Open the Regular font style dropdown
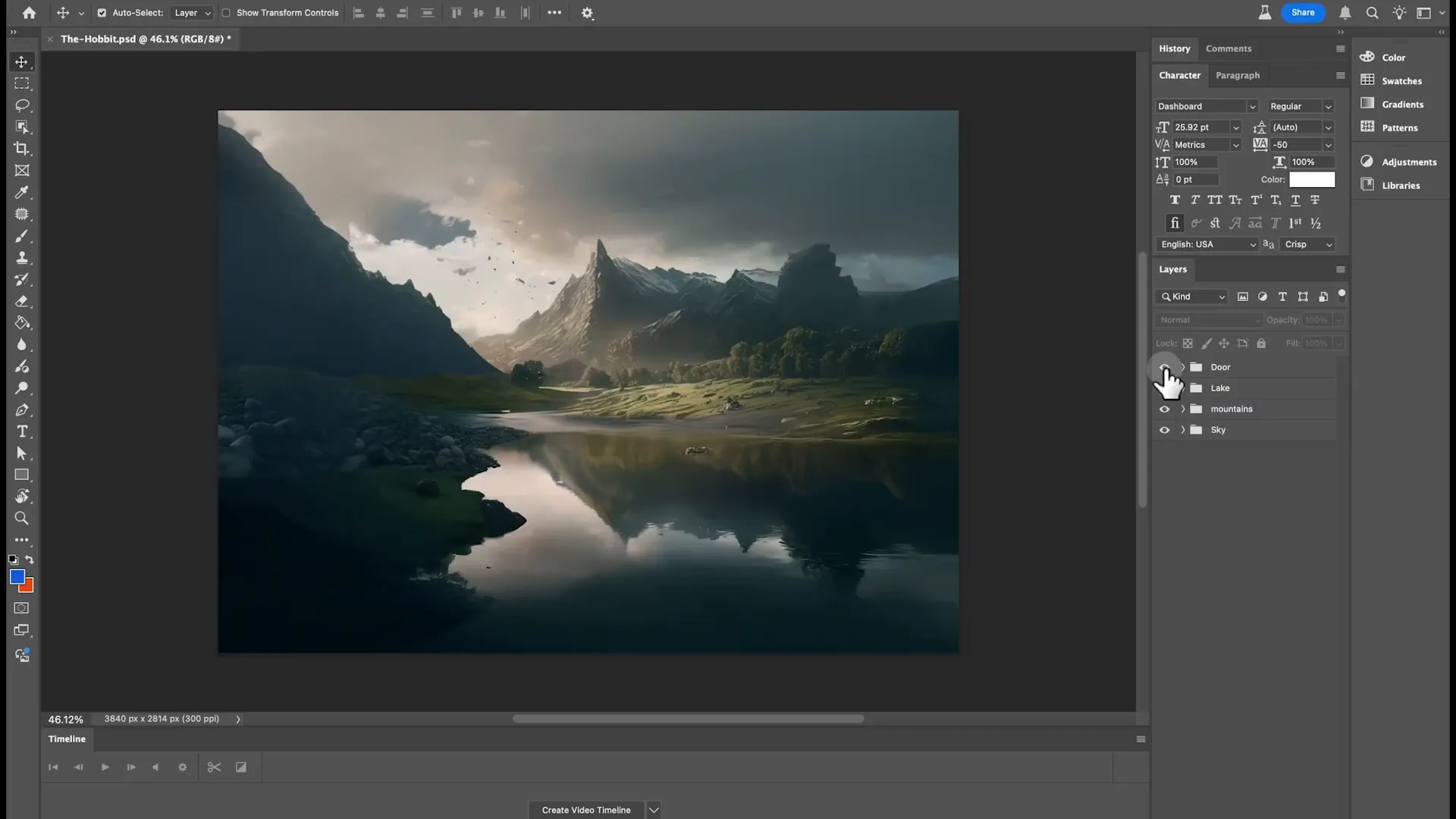This screenshot has height=819, width=1456. tap(1301, 106)
